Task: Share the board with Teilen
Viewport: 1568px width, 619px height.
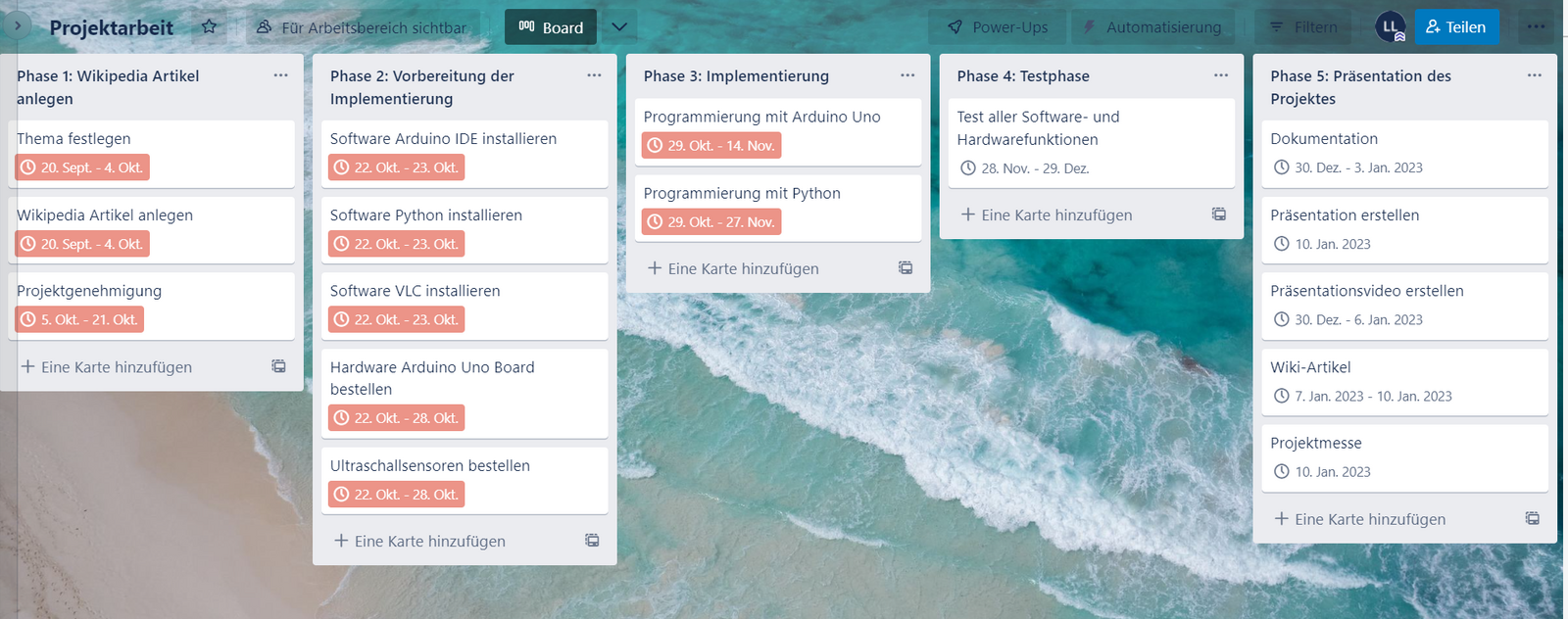Action: pyautogui.click(x=1456, y=27)
